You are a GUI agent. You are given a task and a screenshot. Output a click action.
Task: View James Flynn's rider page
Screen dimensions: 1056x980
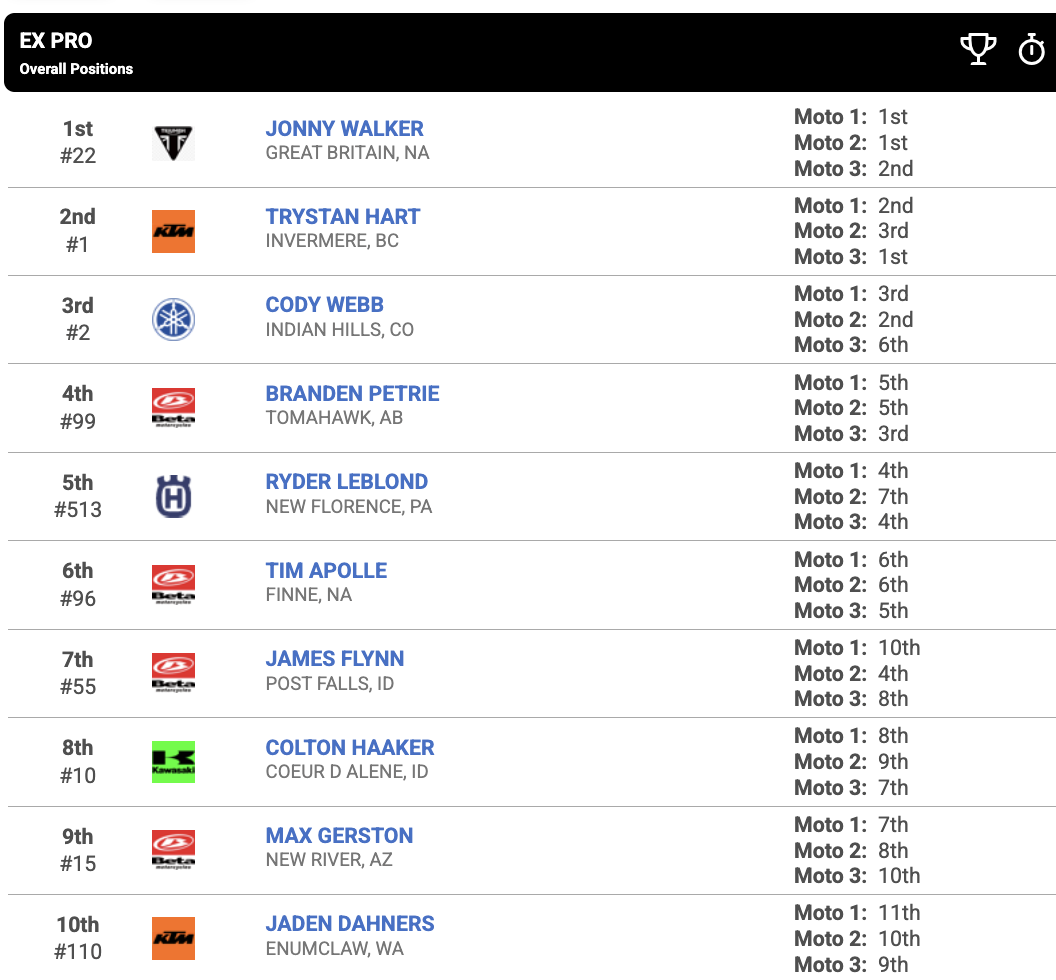point(335,659)
